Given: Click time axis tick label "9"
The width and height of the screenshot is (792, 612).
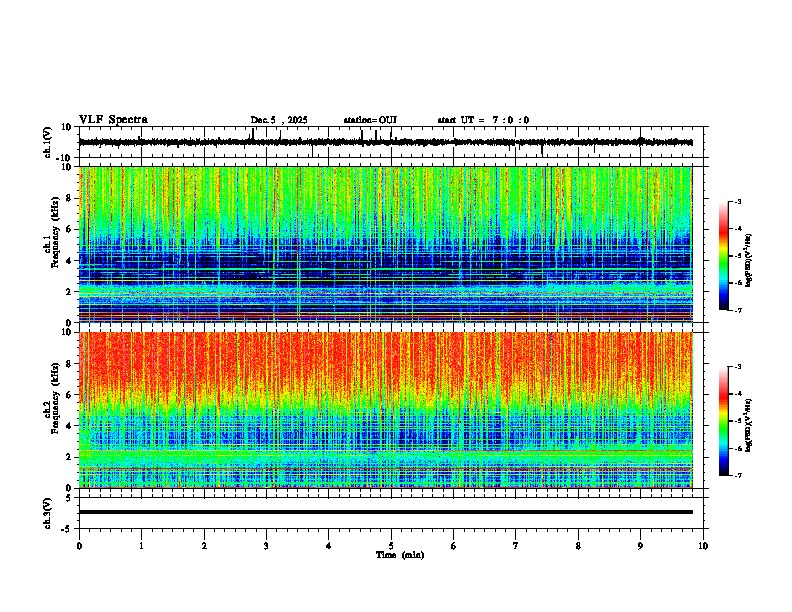Looking at the screenshot, I should point(640,546).
